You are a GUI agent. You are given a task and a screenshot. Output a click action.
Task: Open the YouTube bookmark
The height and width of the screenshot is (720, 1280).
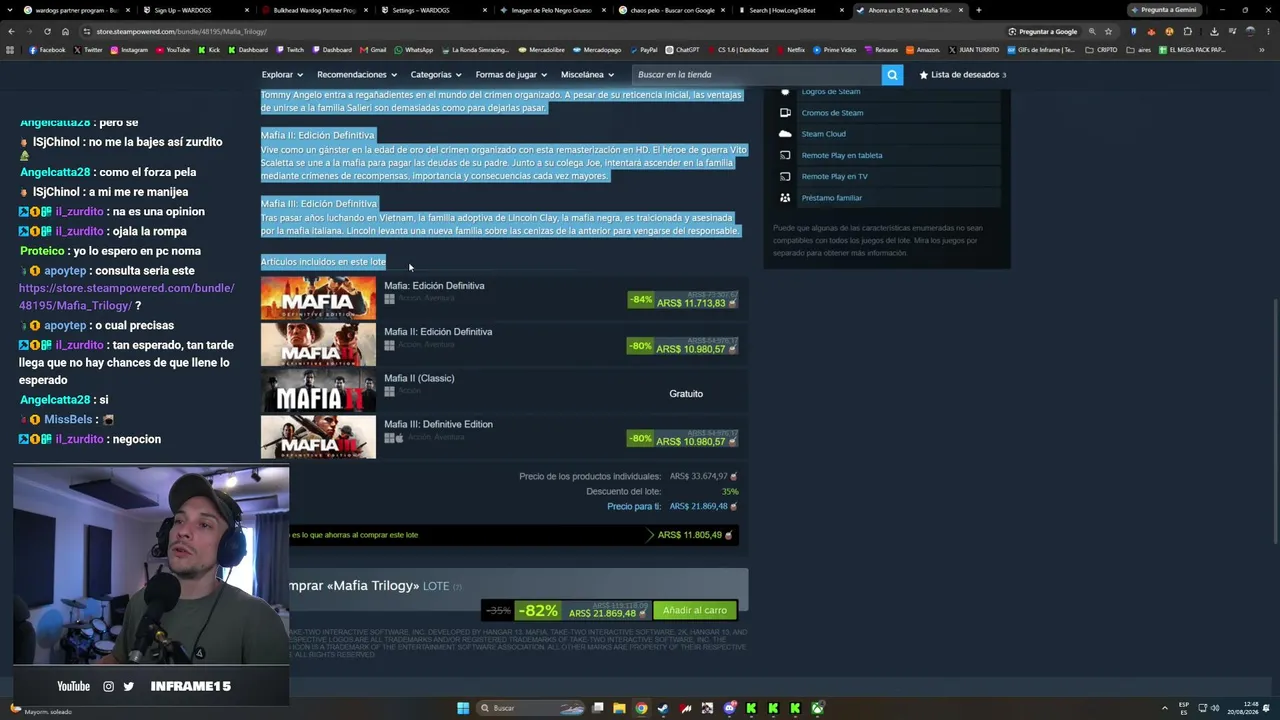[x=172, y=49]
